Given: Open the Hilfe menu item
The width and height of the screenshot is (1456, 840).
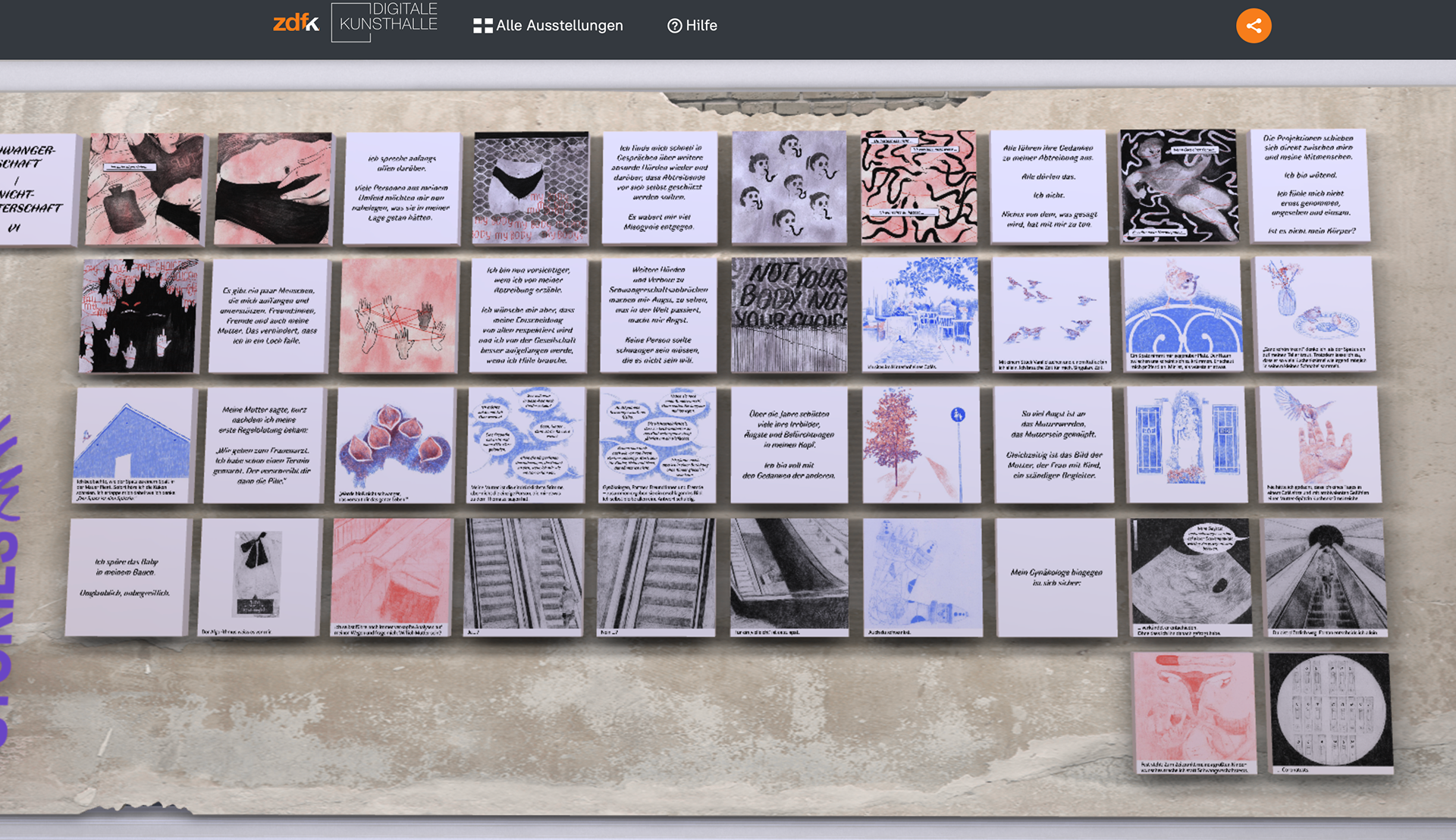Looking at the screenshot, I should 701,26.
